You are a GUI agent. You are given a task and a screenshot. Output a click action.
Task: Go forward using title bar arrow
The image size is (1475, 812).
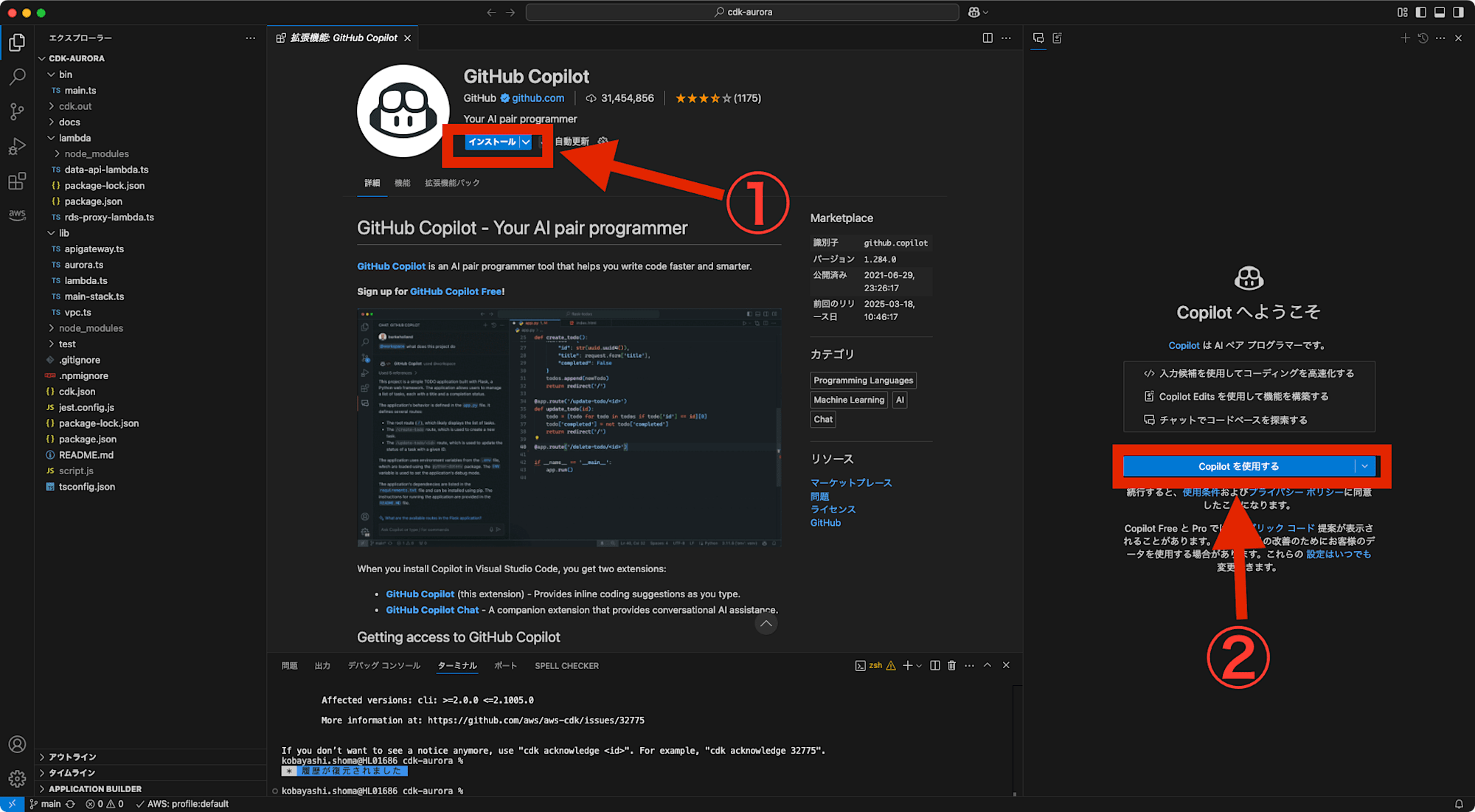(x=510, y=12)
